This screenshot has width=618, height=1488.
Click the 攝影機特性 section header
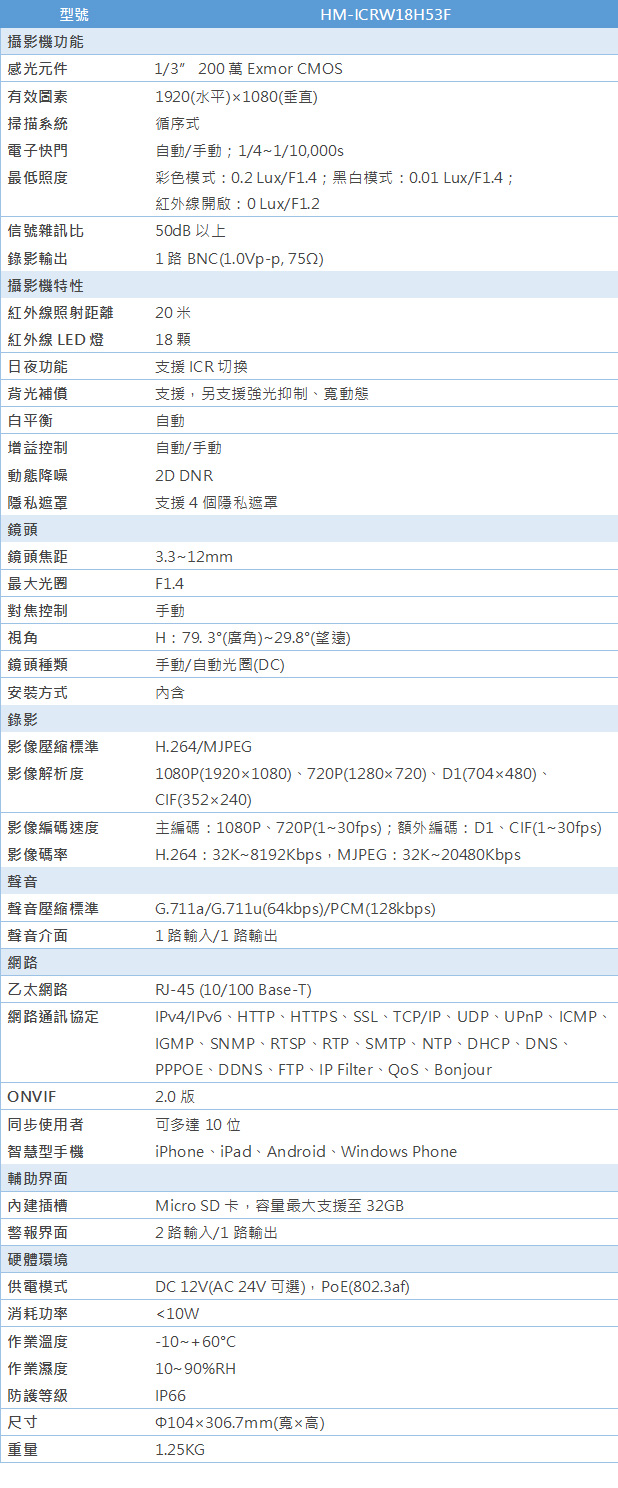click(45, 286)
